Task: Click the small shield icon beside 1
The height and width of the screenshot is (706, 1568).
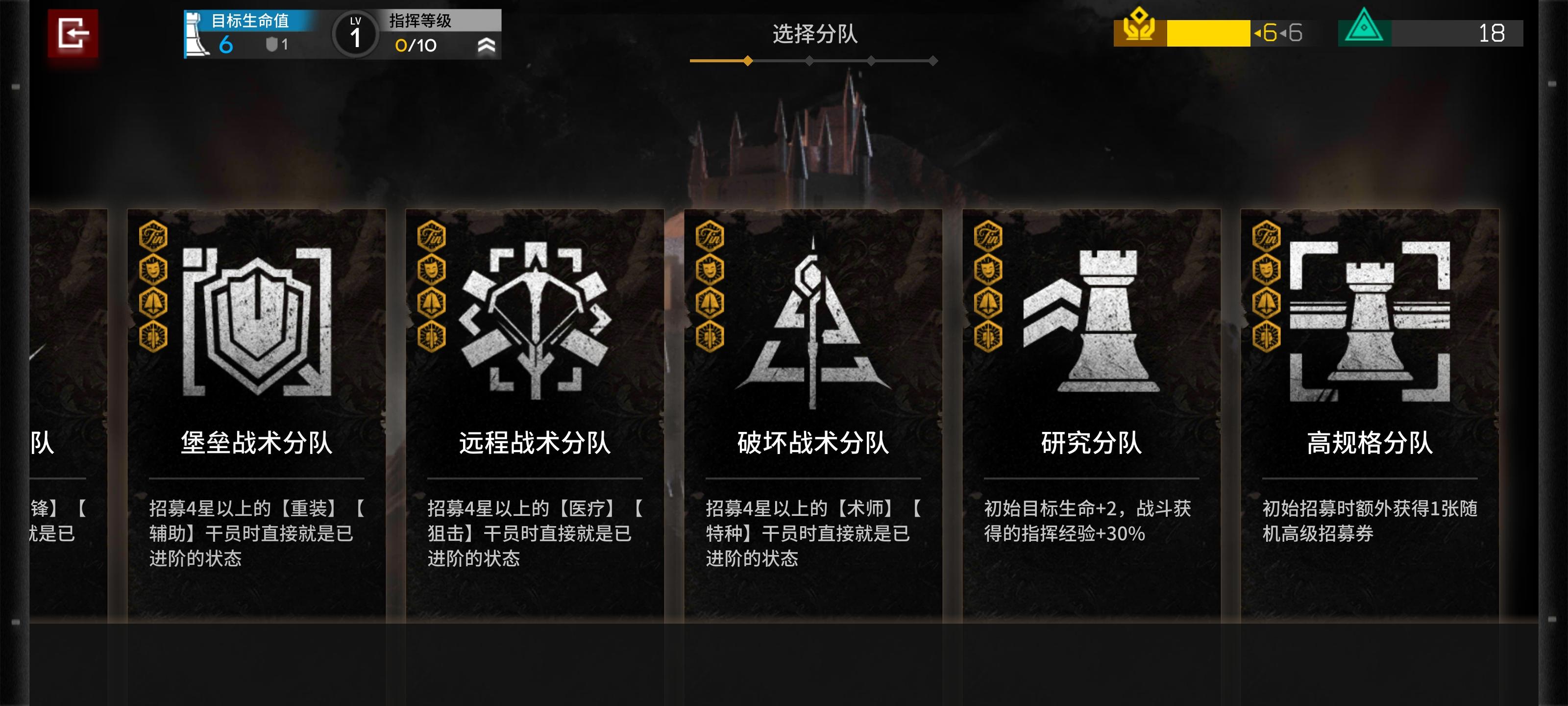Action: coord(272,45)
